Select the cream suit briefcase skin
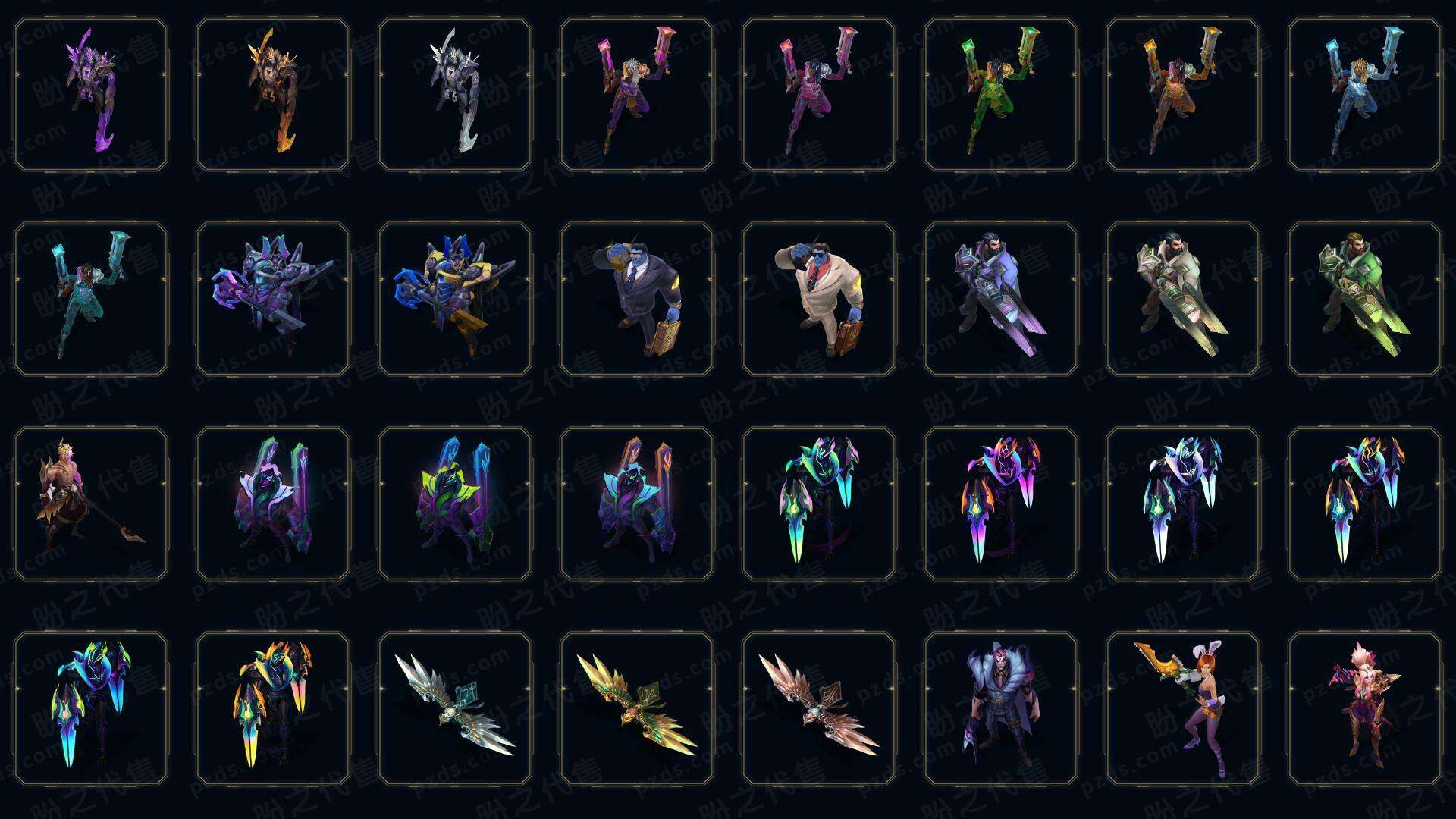Image resolution: width=1456 pixels, height=819 pixels. pos(819,299)
